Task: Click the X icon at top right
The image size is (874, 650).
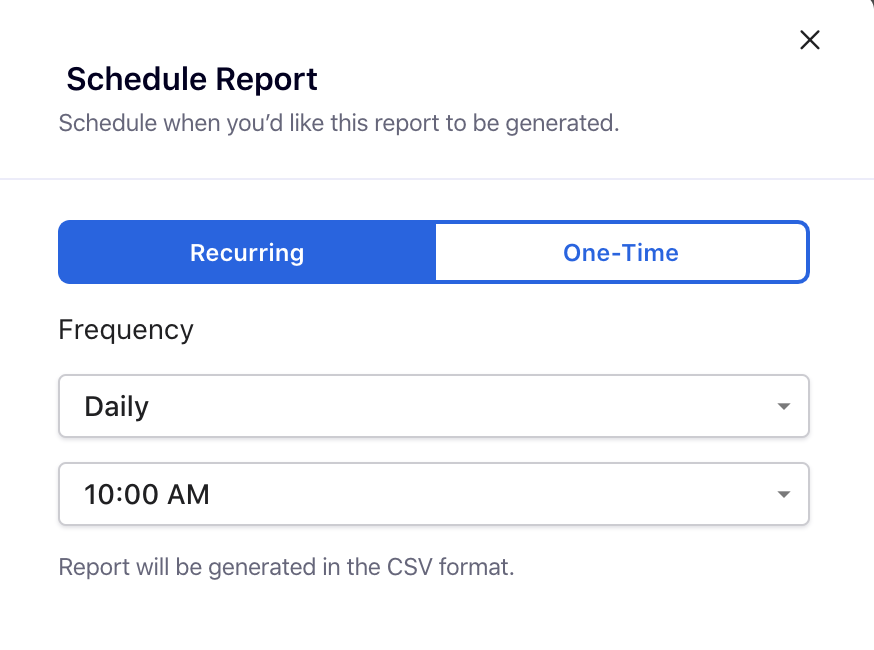Action: [810, 40]
